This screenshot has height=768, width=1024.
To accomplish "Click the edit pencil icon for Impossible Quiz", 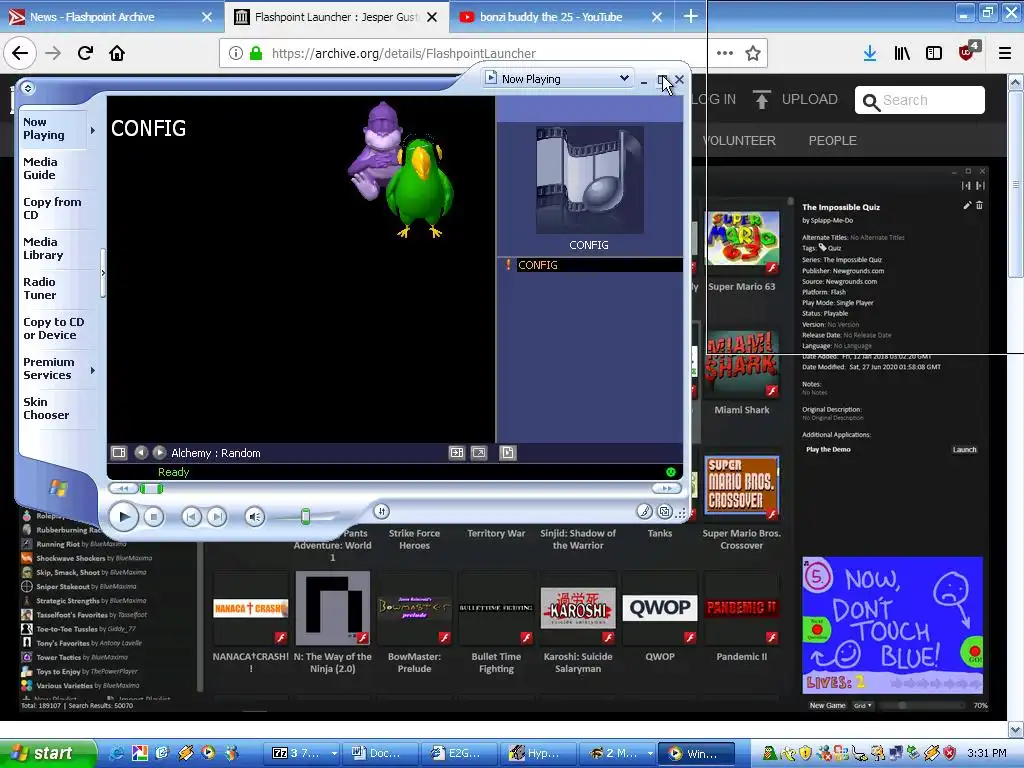I will click(x=967, y=206).
